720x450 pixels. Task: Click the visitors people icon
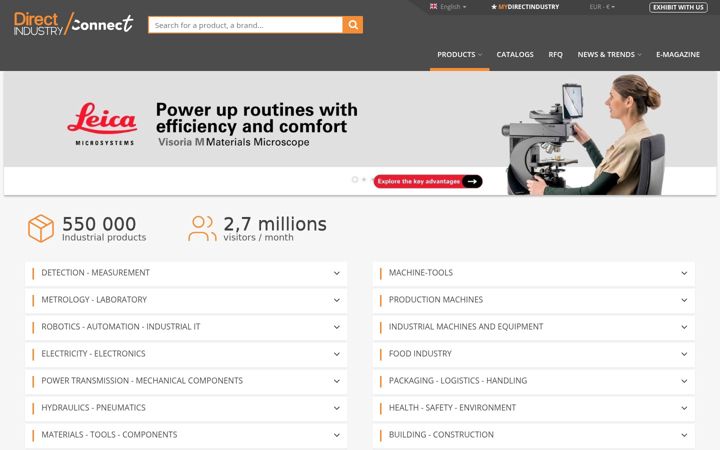click(x=202, y=228)
